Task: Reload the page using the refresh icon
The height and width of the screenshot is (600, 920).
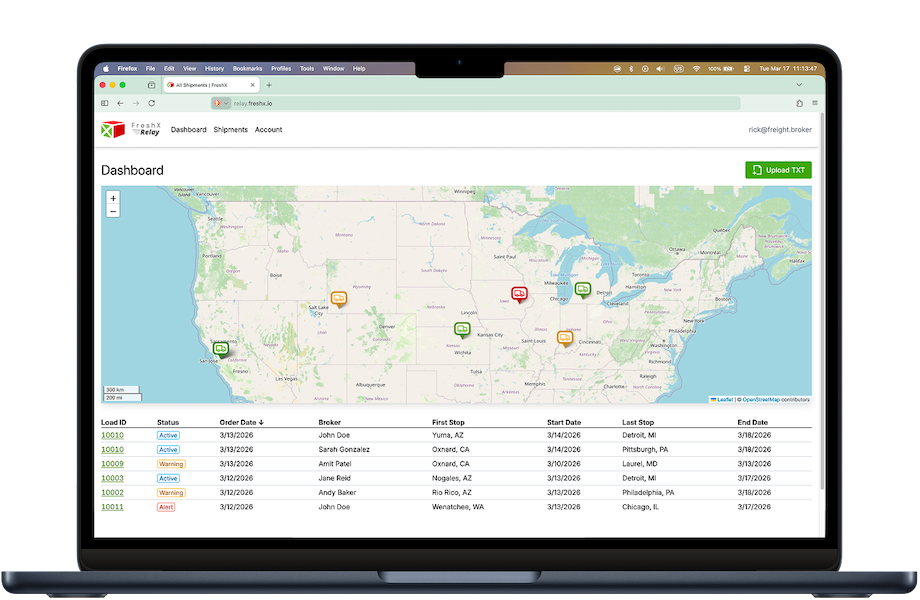Action: click(150, 102)
